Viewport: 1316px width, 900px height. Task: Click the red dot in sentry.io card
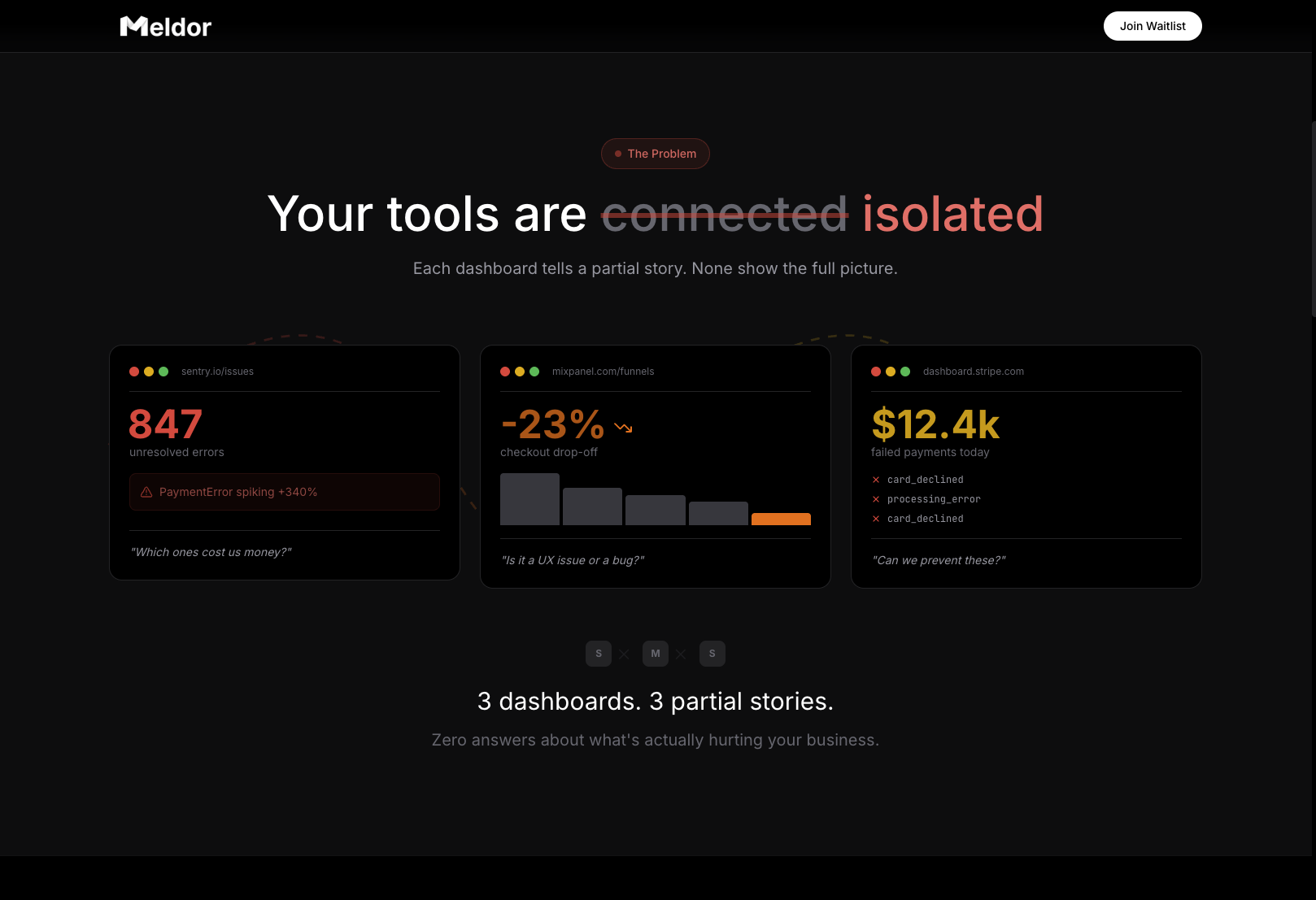(x=134, y=372)
